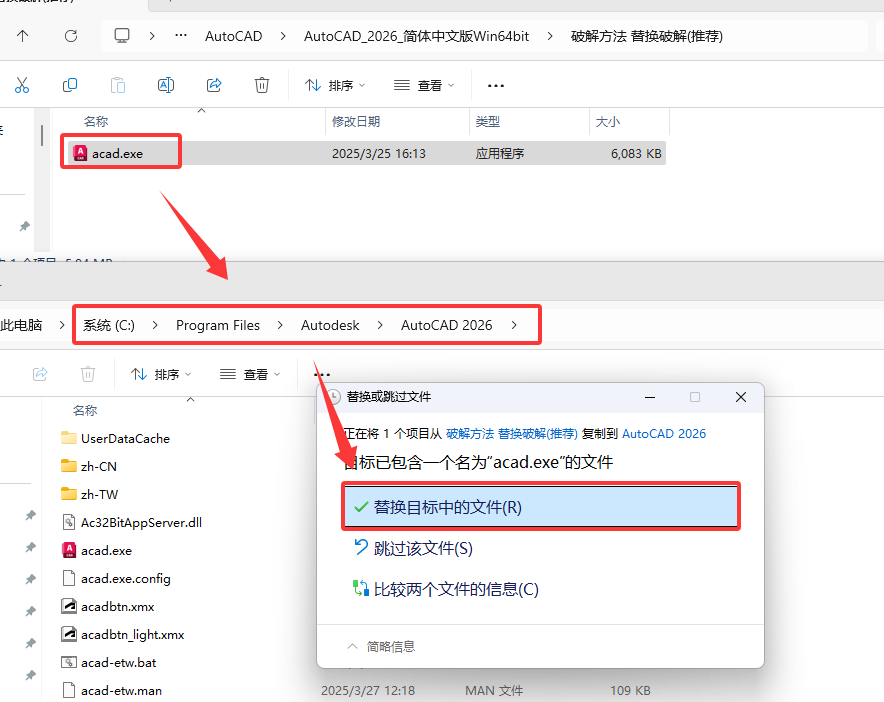Open 排序 dropdown in AutoCAD 2026 folder window
The image size is (884, 702).
tap(161, 374)
